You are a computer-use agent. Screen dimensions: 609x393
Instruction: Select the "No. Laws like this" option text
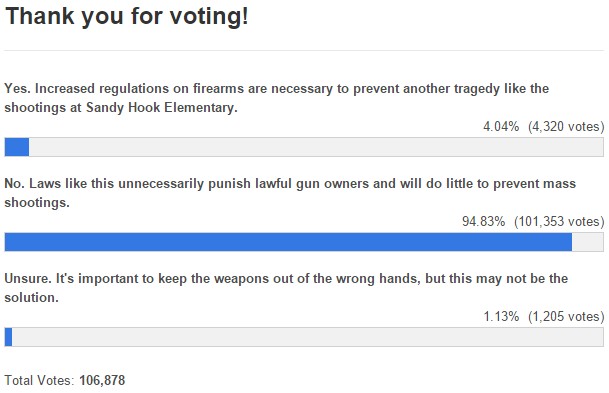290,193
